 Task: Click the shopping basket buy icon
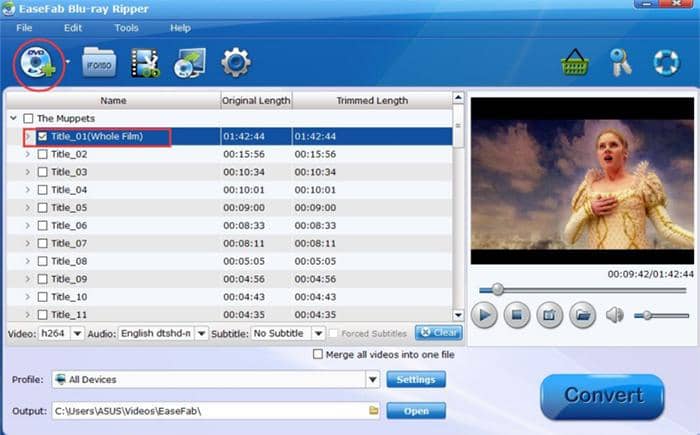point(575,62)
